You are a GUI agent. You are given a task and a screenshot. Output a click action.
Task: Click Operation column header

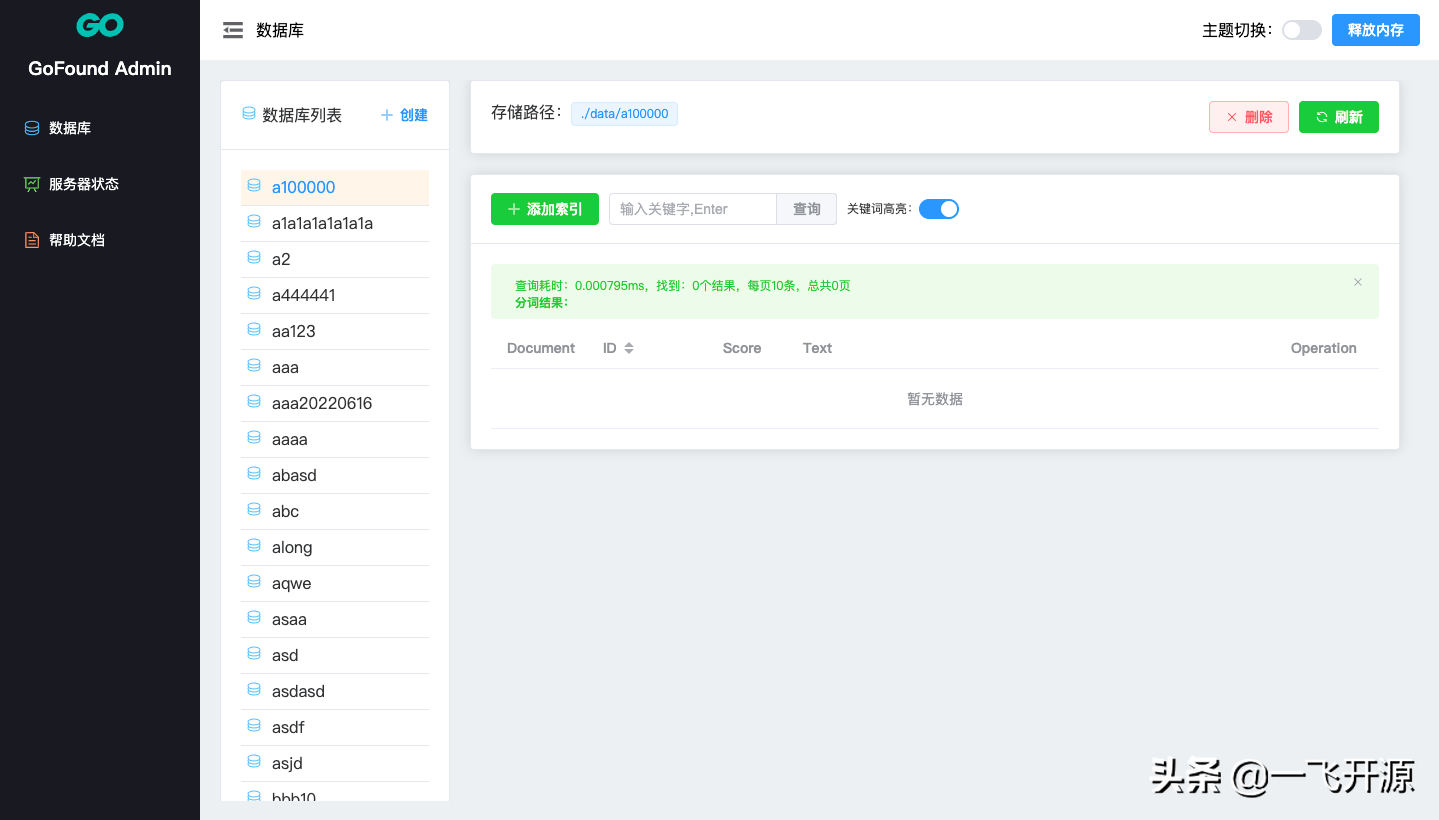point(1323,348)
